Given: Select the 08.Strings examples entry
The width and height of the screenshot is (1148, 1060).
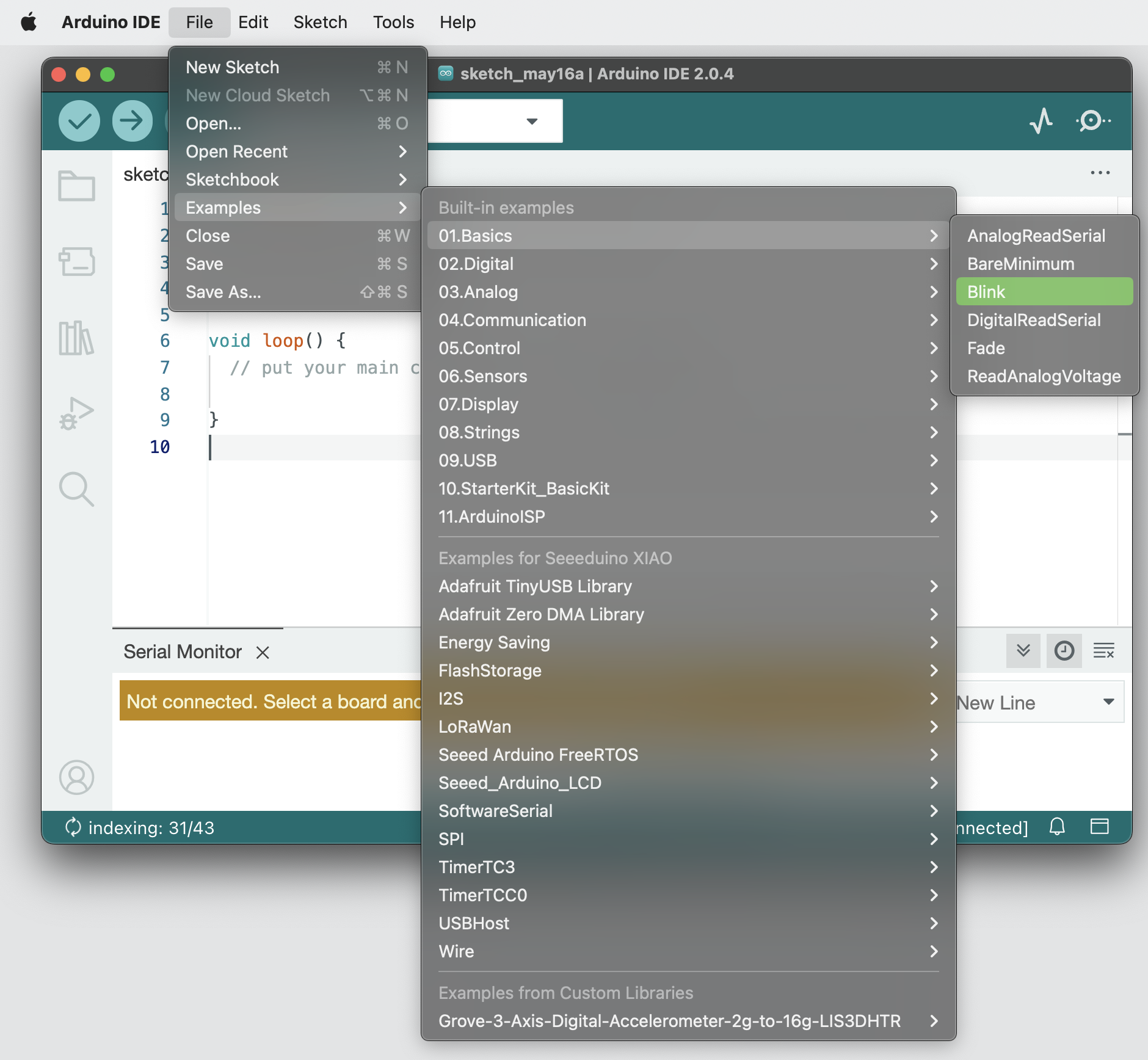Looking at the screenshot, I should pos(688,432).
